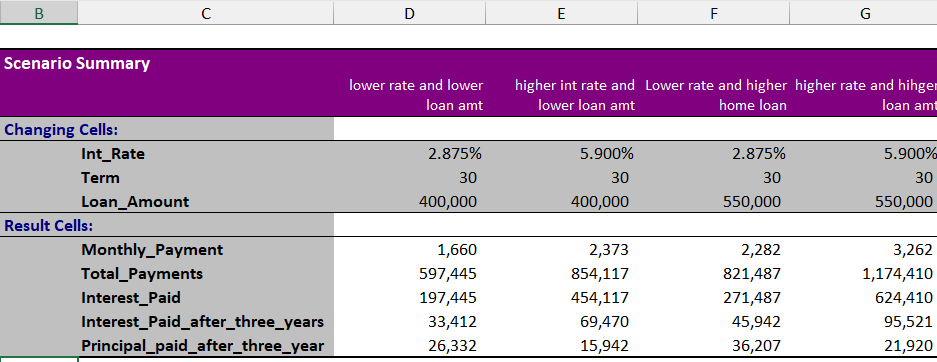Screen dimensions: 937x362
Task: Click the Interest_Paid row label
Action: pos(131,297)
